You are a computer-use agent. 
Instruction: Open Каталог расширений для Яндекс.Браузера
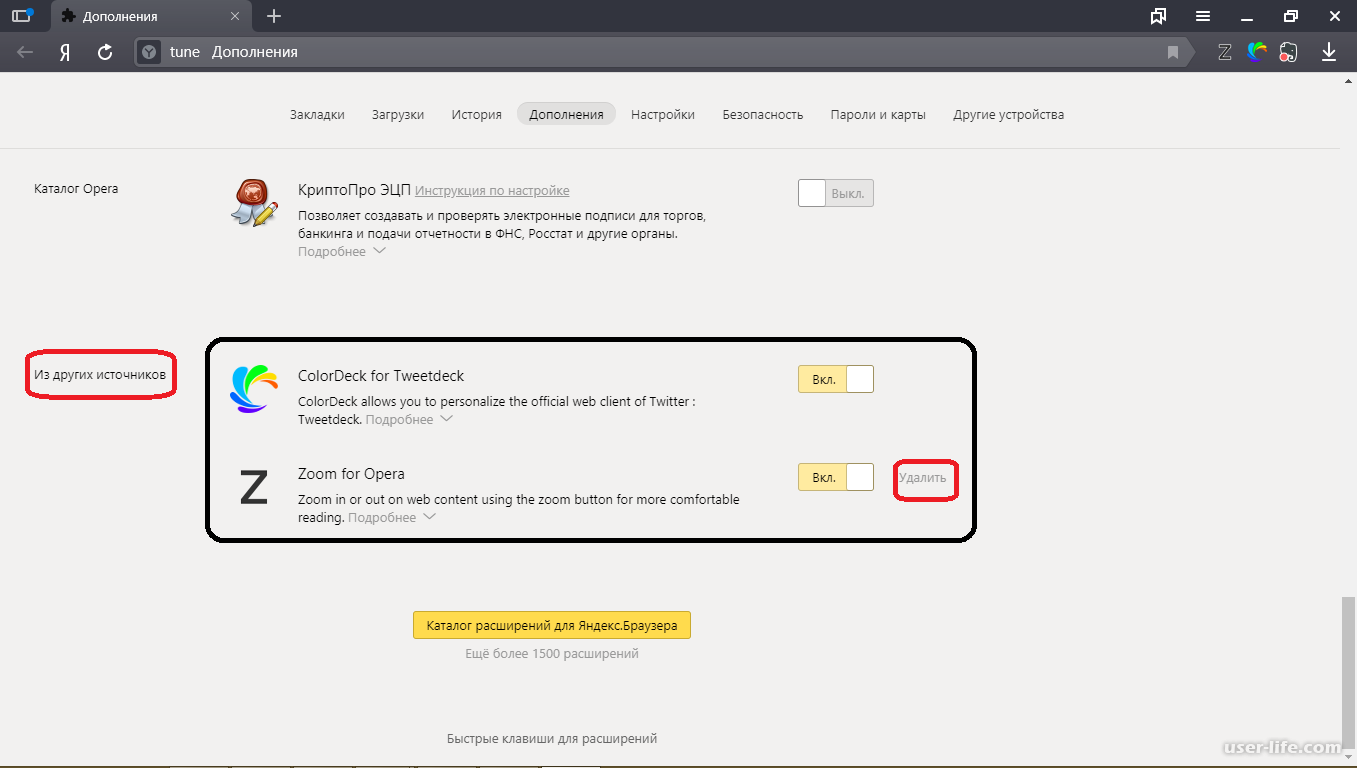click(552, 626)
